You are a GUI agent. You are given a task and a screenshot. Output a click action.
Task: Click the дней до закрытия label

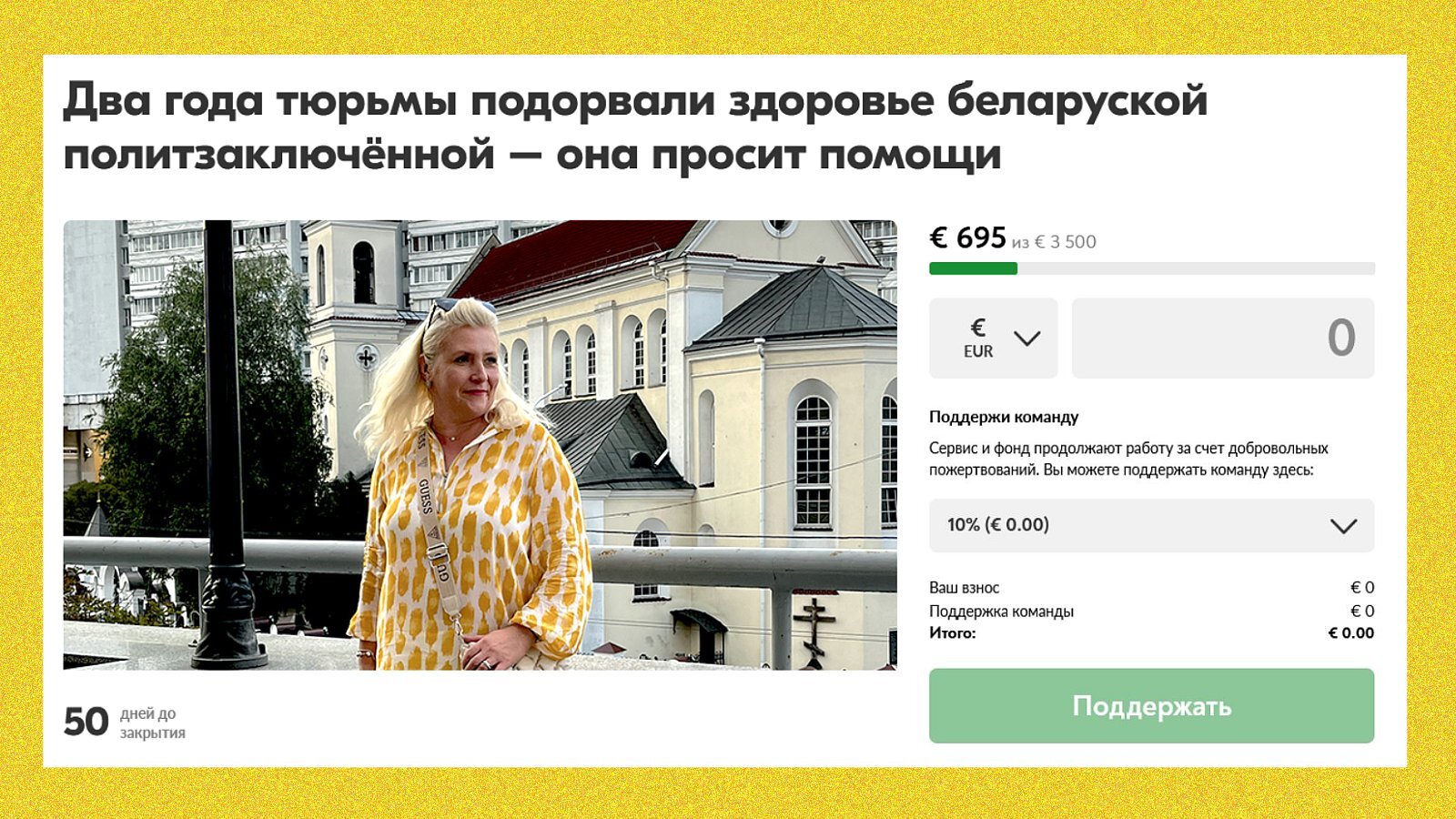coord(153,723)
